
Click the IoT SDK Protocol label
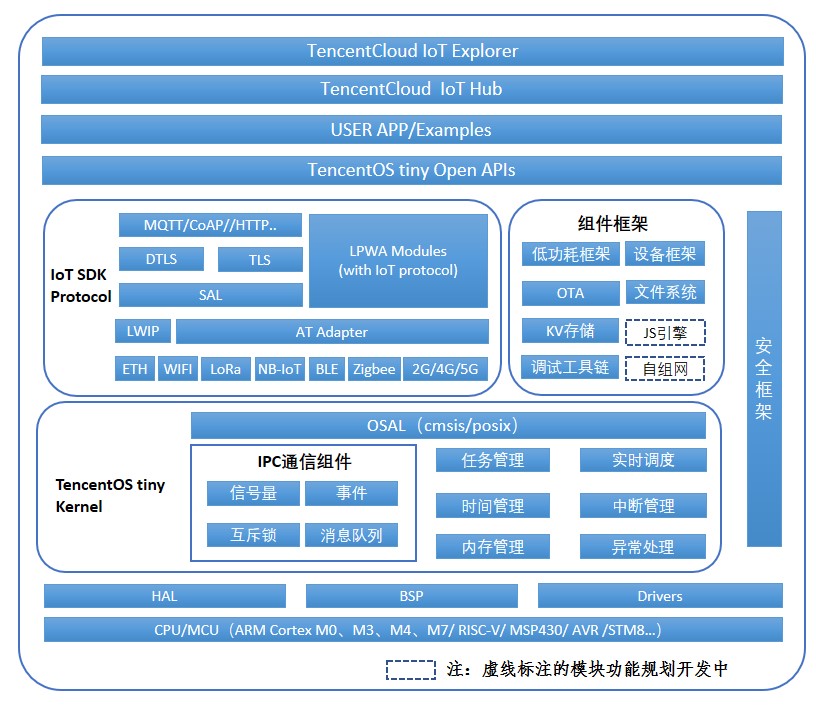tap(81, 285)
